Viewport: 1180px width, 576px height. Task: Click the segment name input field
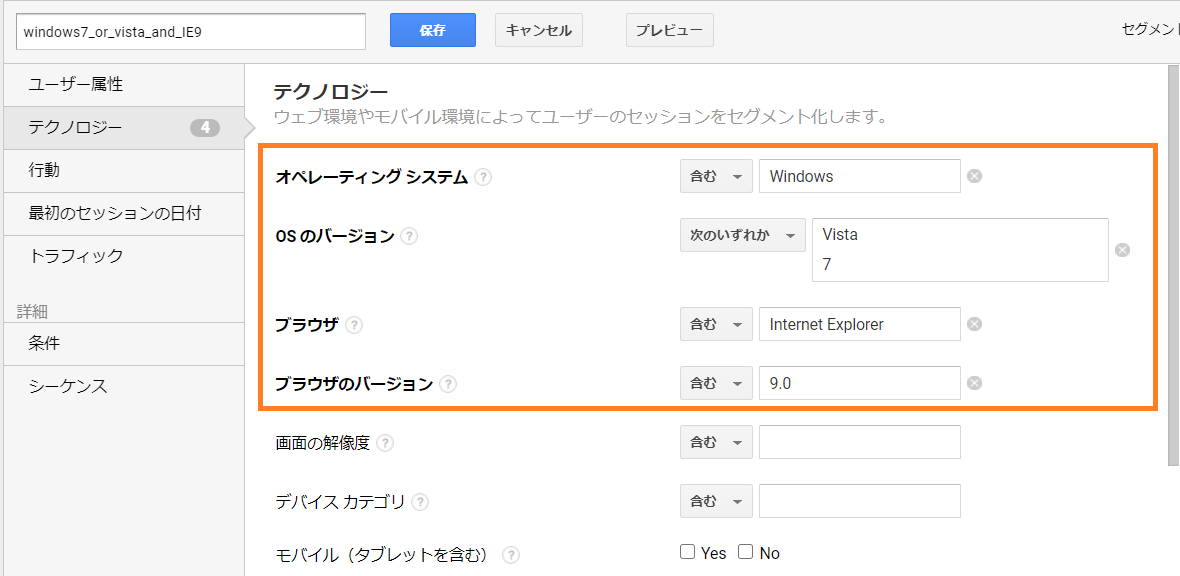(x=191, y=31)
